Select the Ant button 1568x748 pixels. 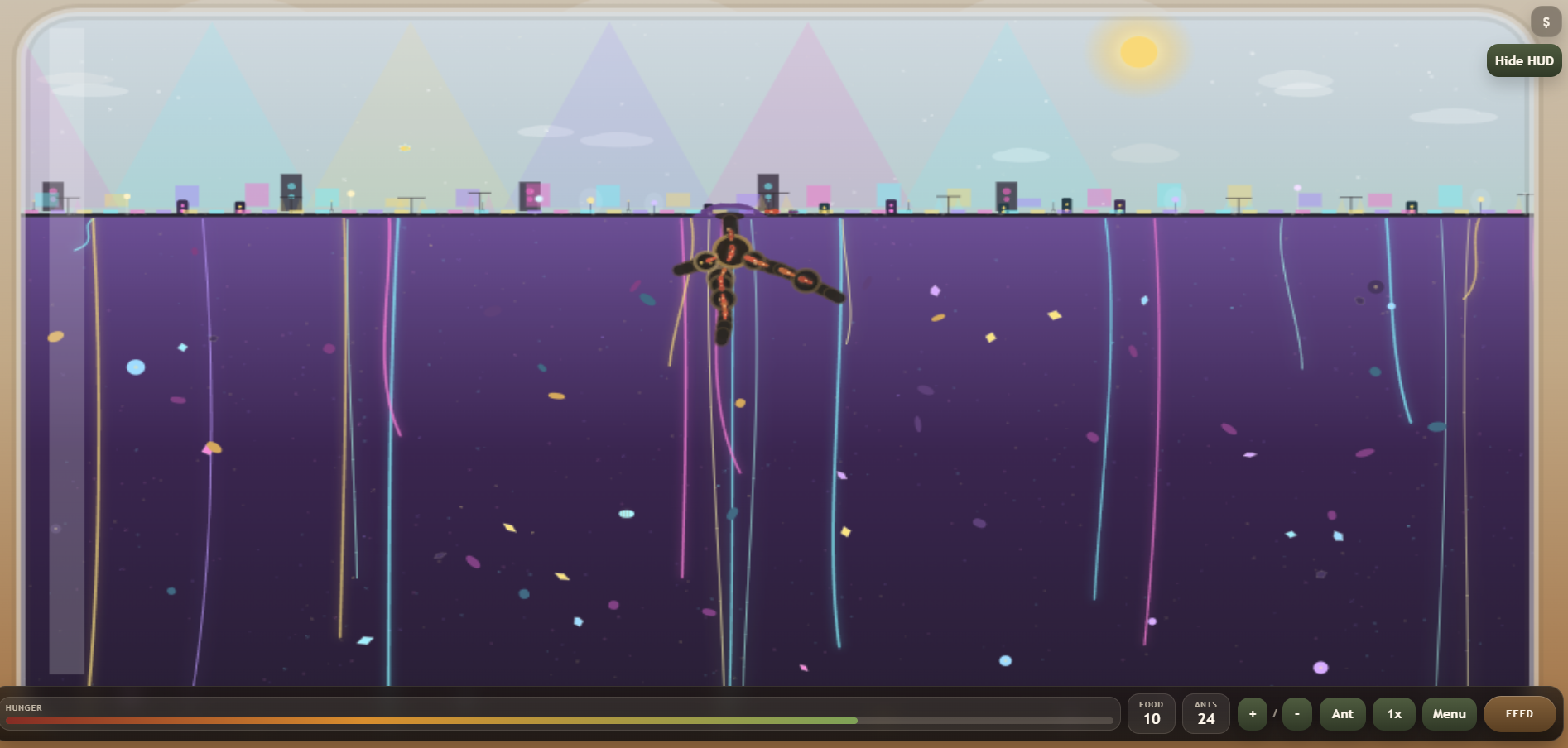click(1343, 714)
